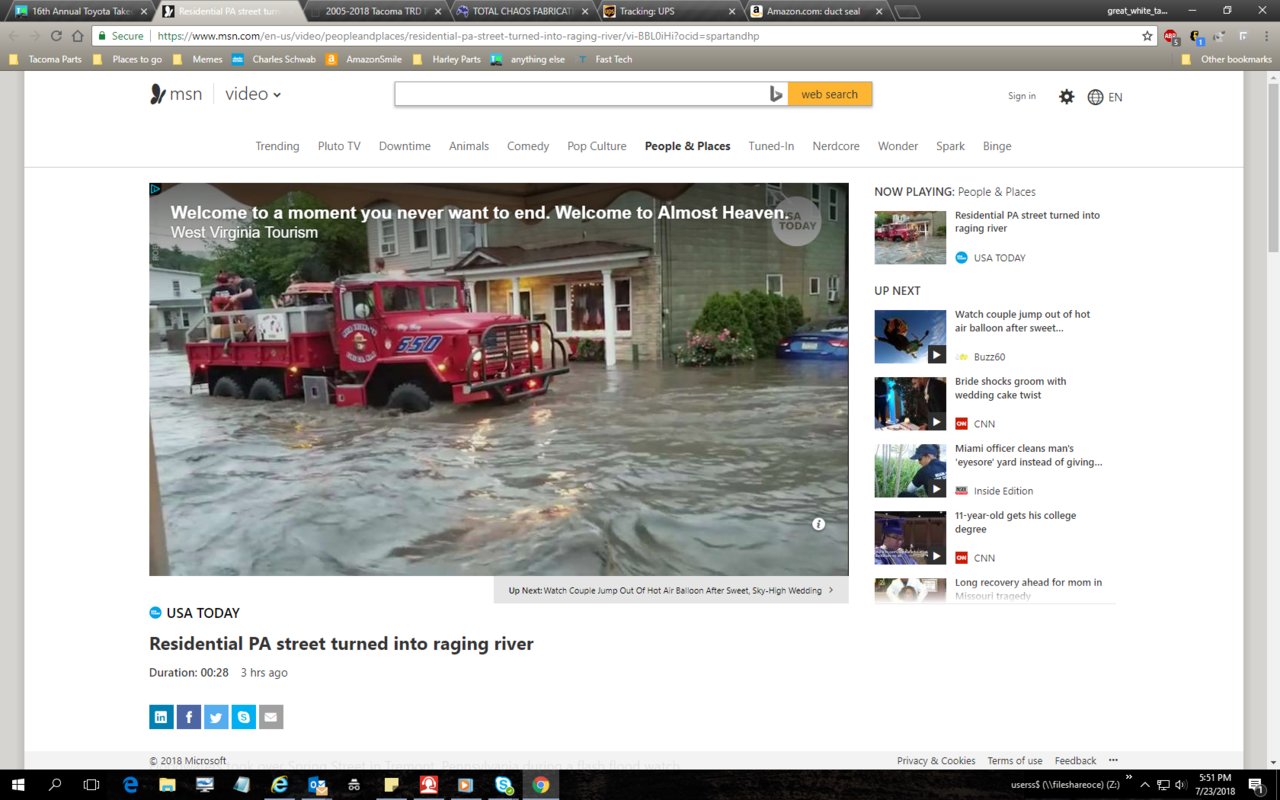Switch to 16th Annual Toyota browser tab

point(80,11)
